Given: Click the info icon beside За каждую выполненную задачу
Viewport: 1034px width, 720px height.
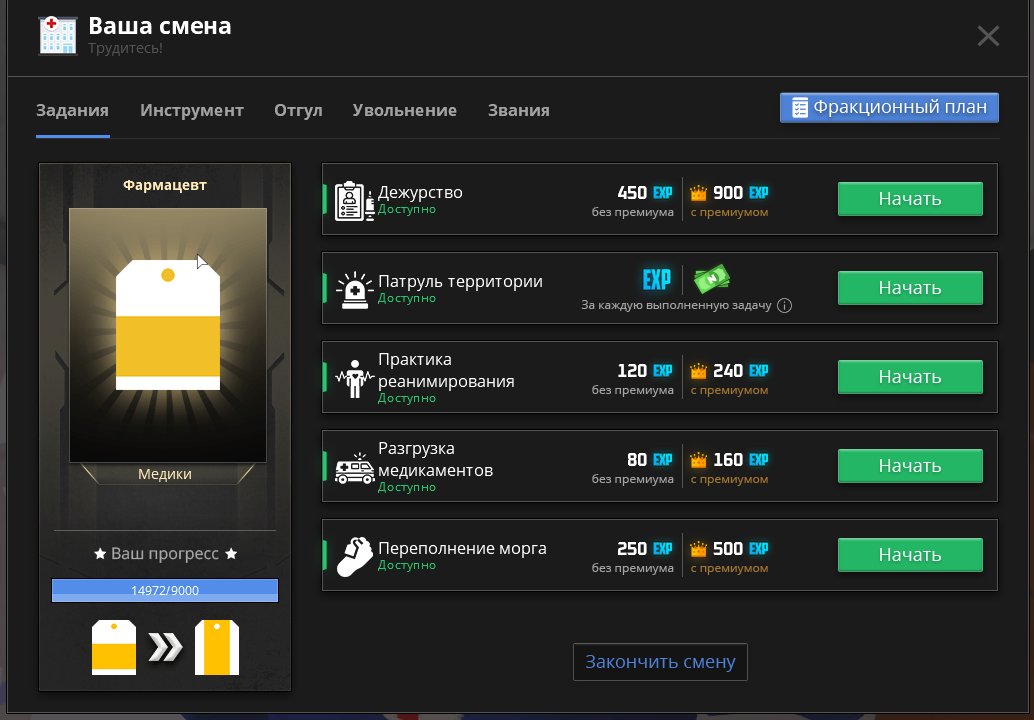Looking at the screenshot, I should click(784, 305).
